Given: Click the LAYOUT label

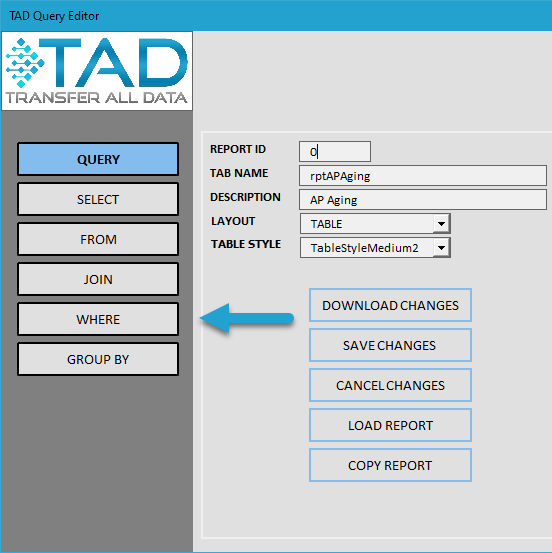Looking at the screenshot, I should [233, 221].
